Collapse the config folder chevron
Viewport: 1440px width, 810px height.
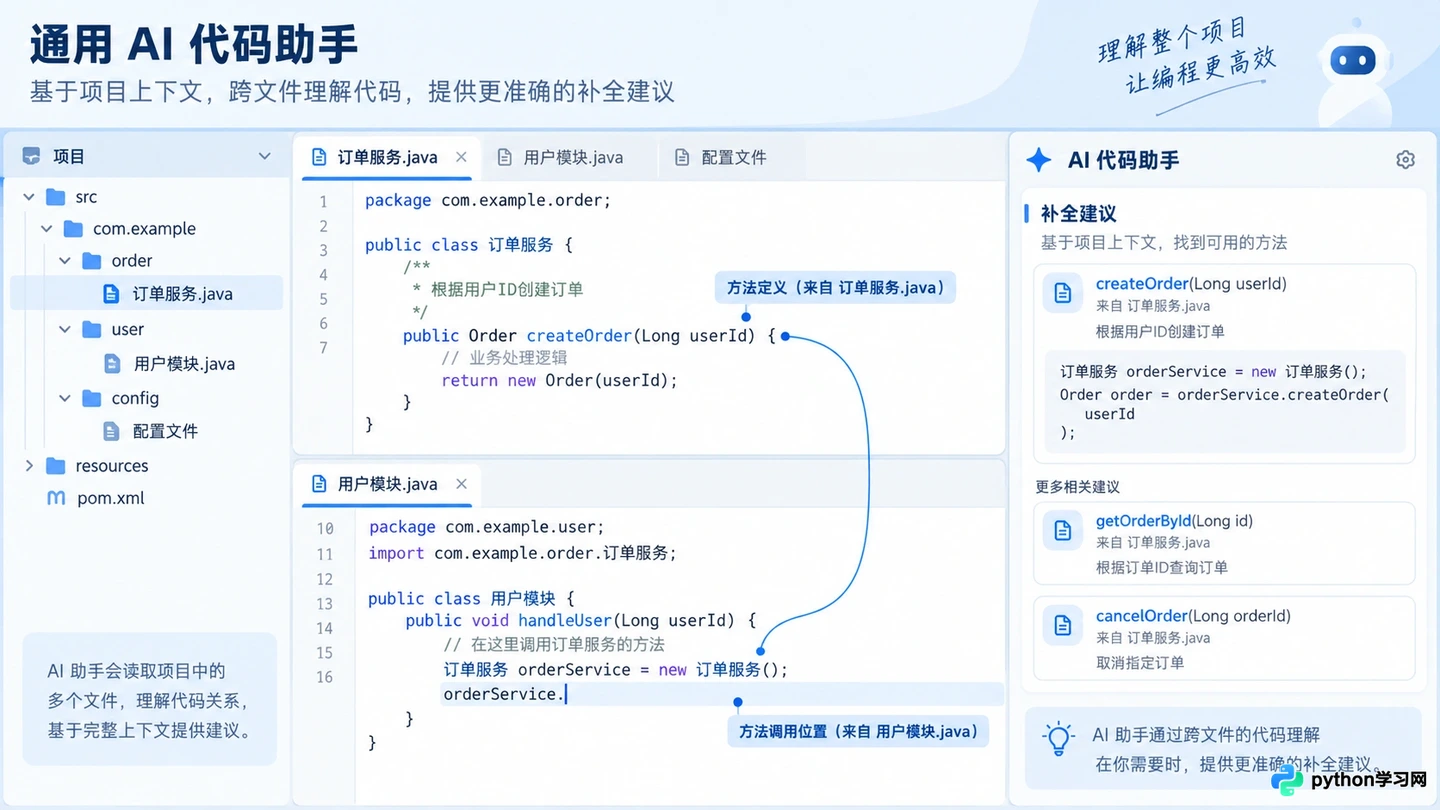point(65,398)
